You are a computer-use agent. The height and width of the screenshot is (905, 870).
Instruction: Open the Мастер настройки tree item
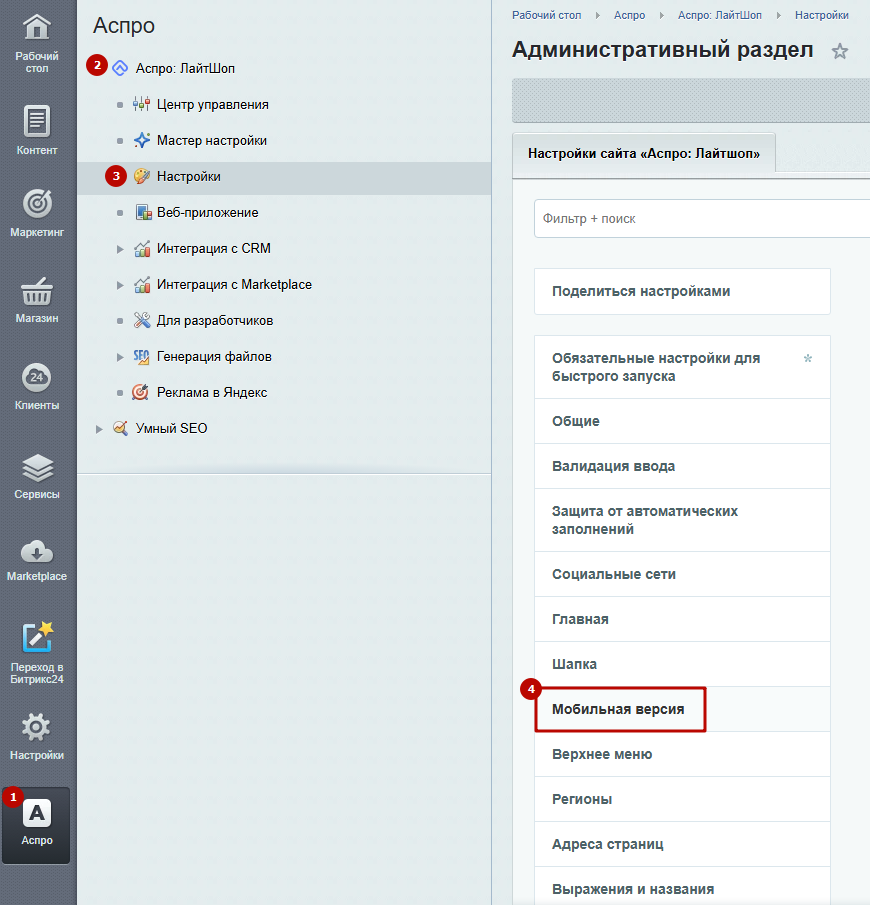pos(211,140)
